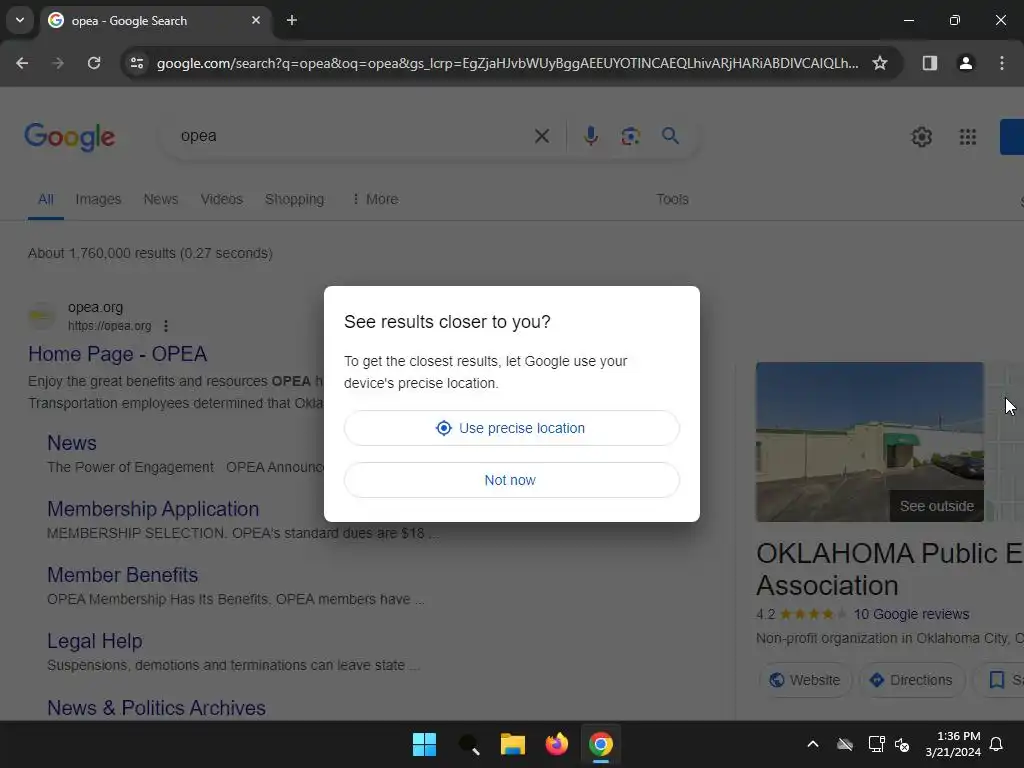1024x768 pixels.
Task: Open News & Politics Archives link
Action: point(156,708)
